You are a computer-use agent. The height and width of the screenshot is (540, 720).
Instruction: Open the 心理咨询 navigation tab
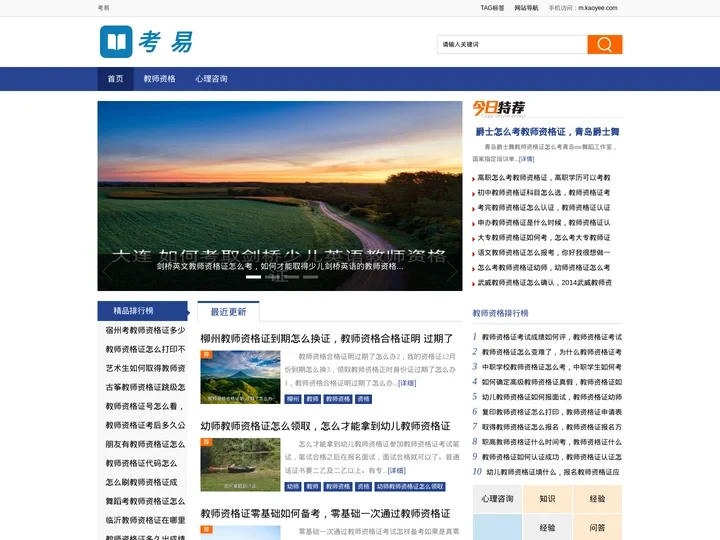pos(211,79)
